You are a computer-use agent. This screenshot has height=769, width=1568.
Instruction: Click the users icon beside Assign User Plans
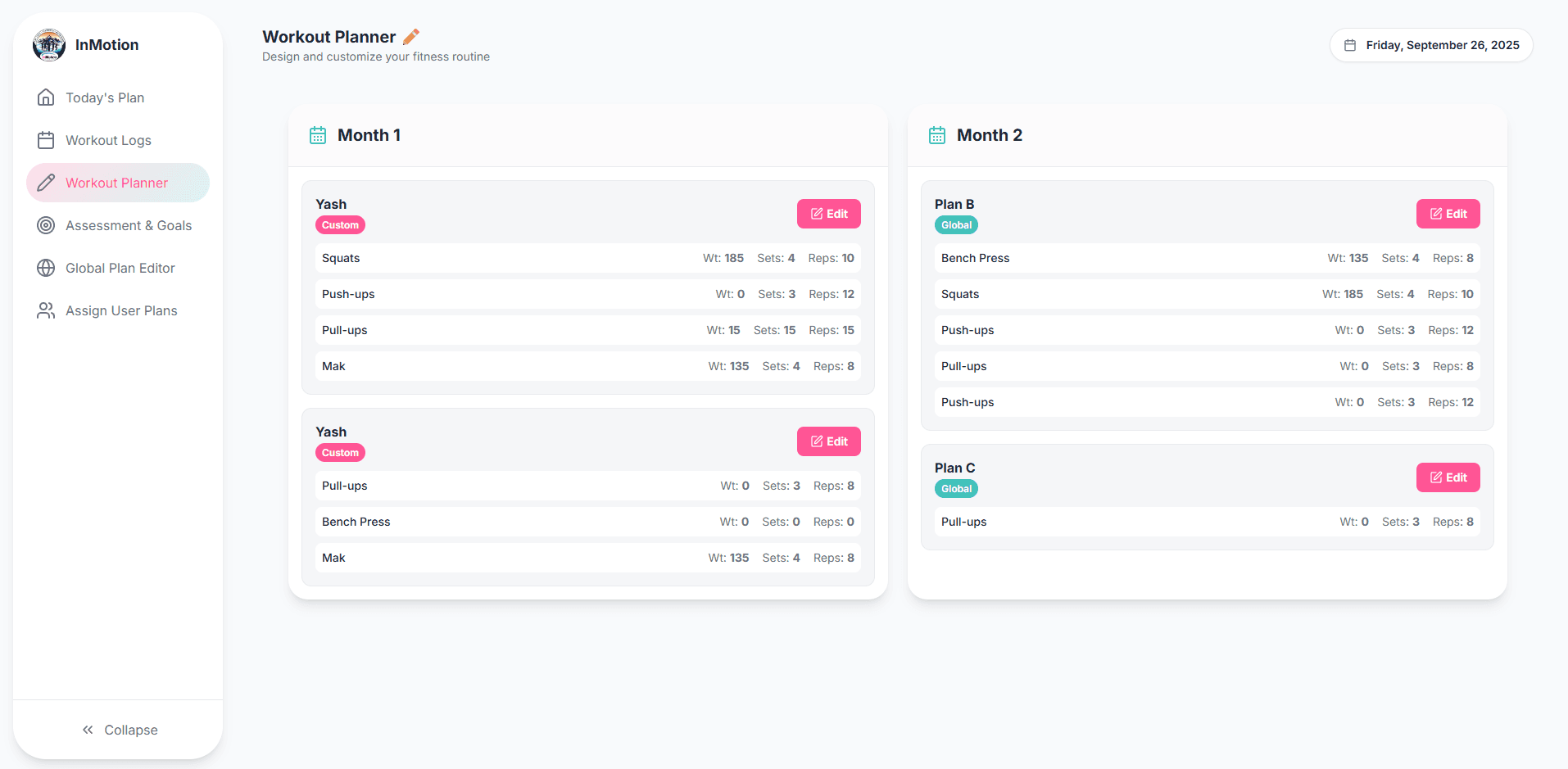(x=46, y=310)
